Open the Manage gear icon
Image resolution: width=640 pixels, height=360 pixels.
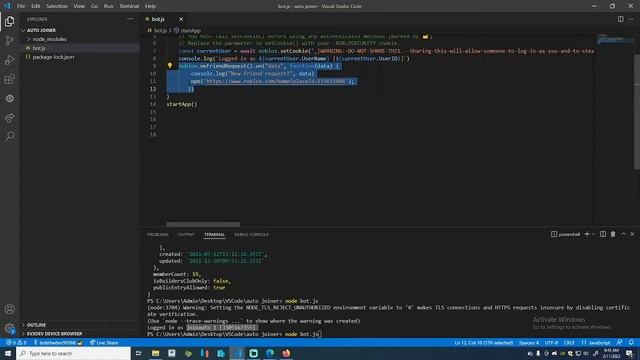pos(9,328)
